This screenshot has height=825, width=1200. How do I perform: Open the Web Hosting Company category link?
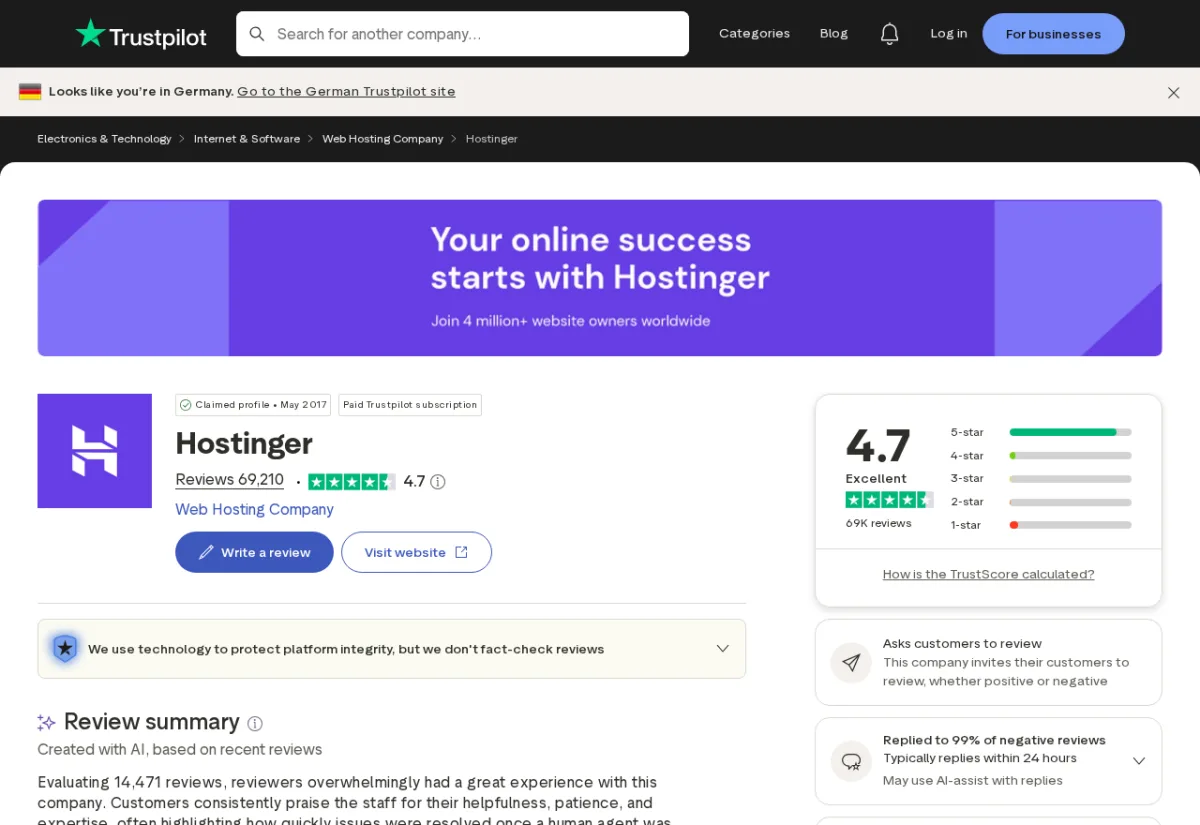pos(254,510)
